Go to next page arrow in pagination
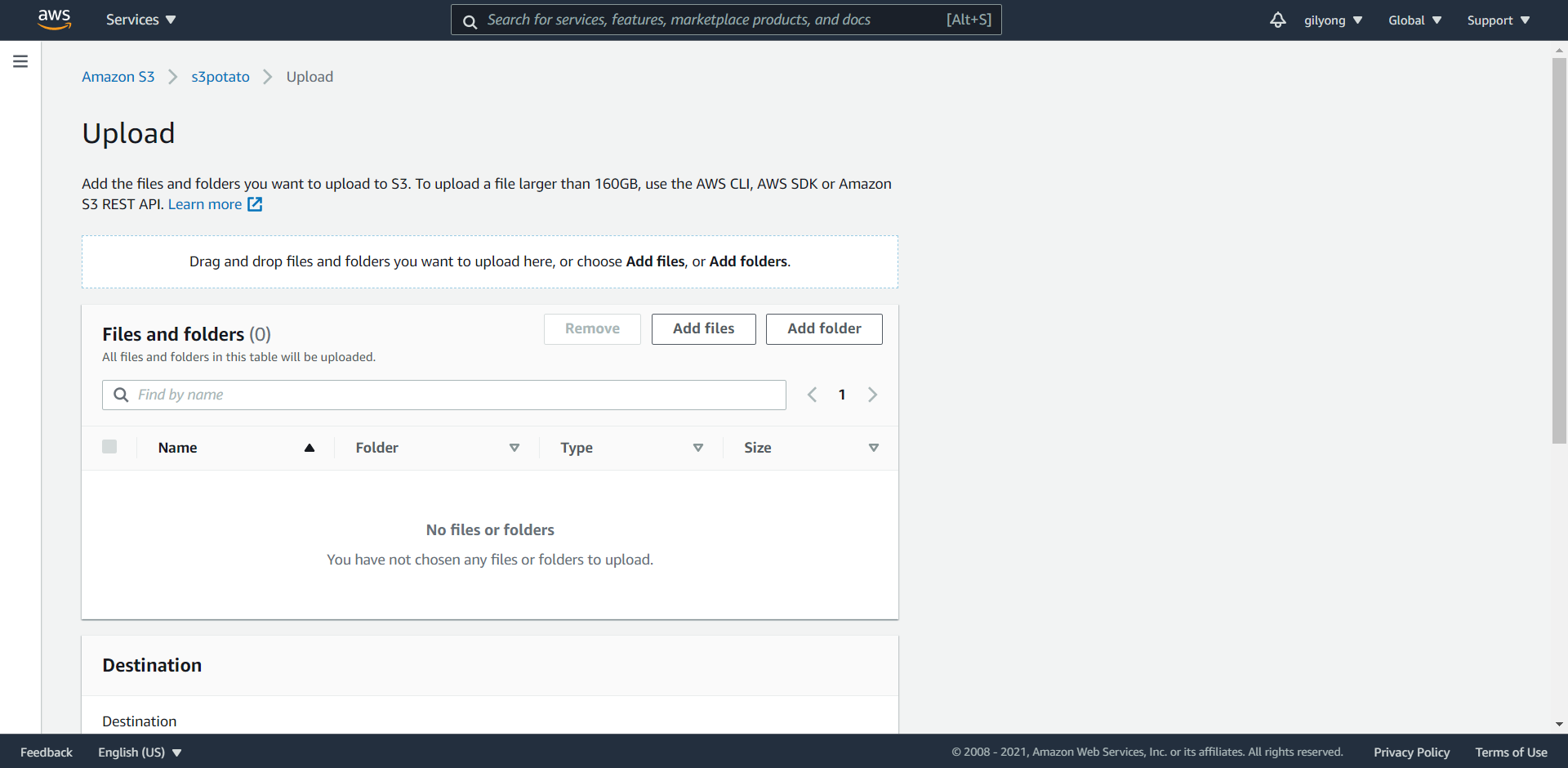Image resolution: width=1568 pixels, height=768 pixels. point(872,395)
